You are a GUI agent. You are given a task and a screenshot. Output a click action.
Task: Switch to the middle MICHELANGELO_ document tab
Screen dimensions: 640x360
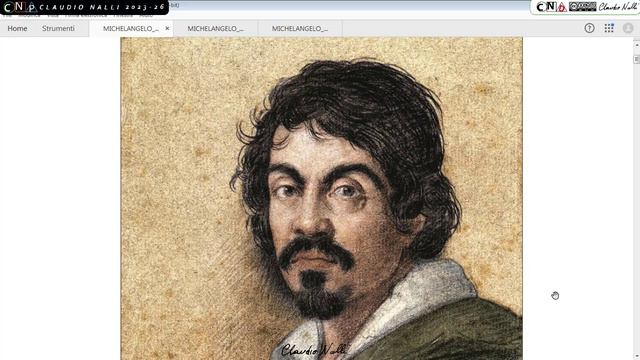(x=216, y=29)
